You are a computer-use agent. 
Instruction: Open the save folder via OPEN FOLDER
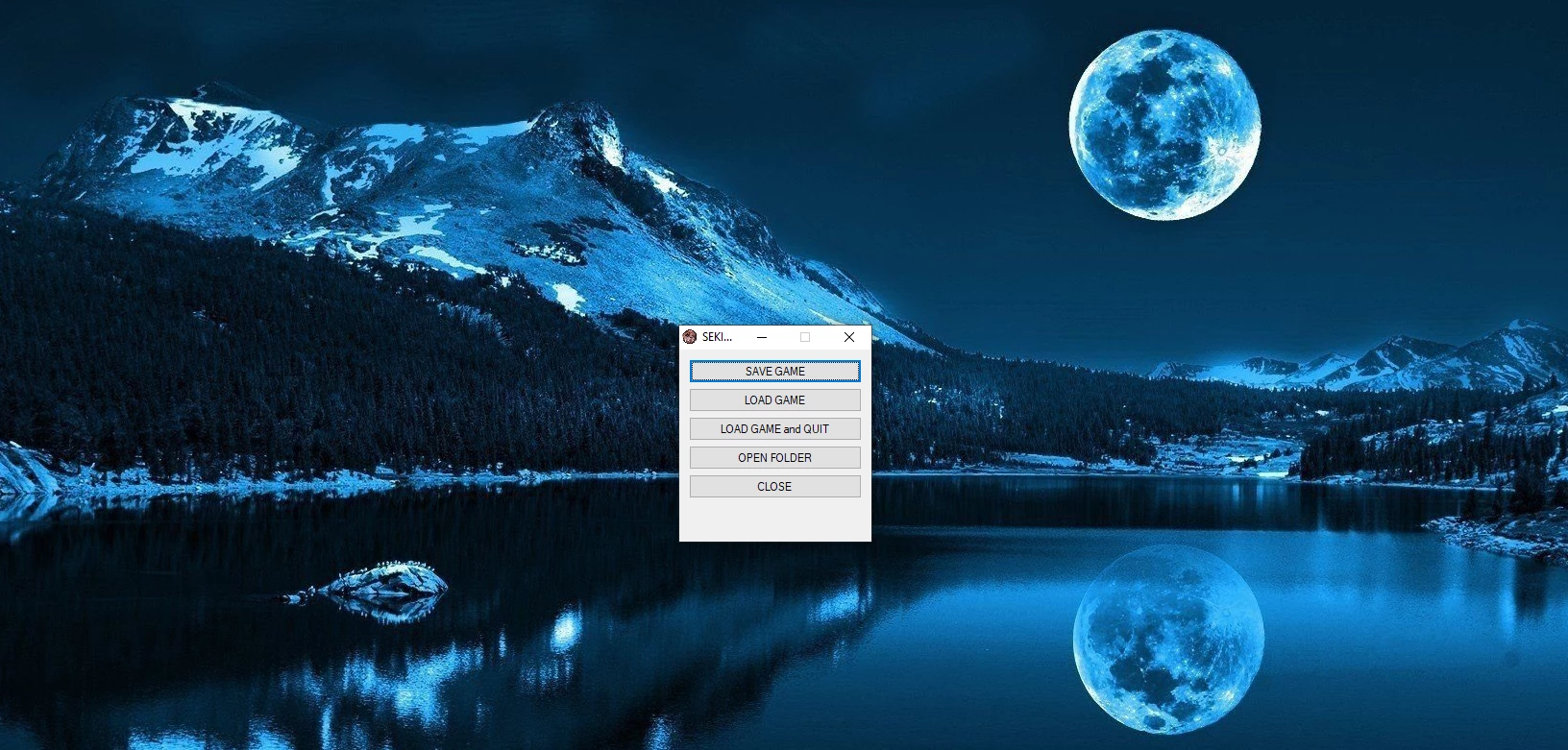click(x=774, y=458)
